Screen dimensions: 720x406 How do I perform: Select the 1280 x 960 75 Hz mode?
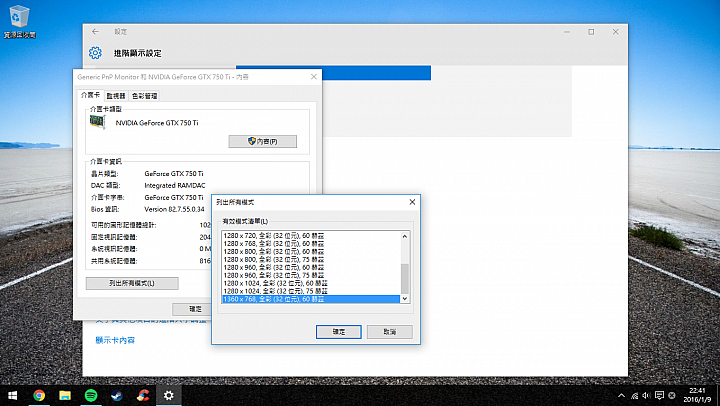(311, 275)
